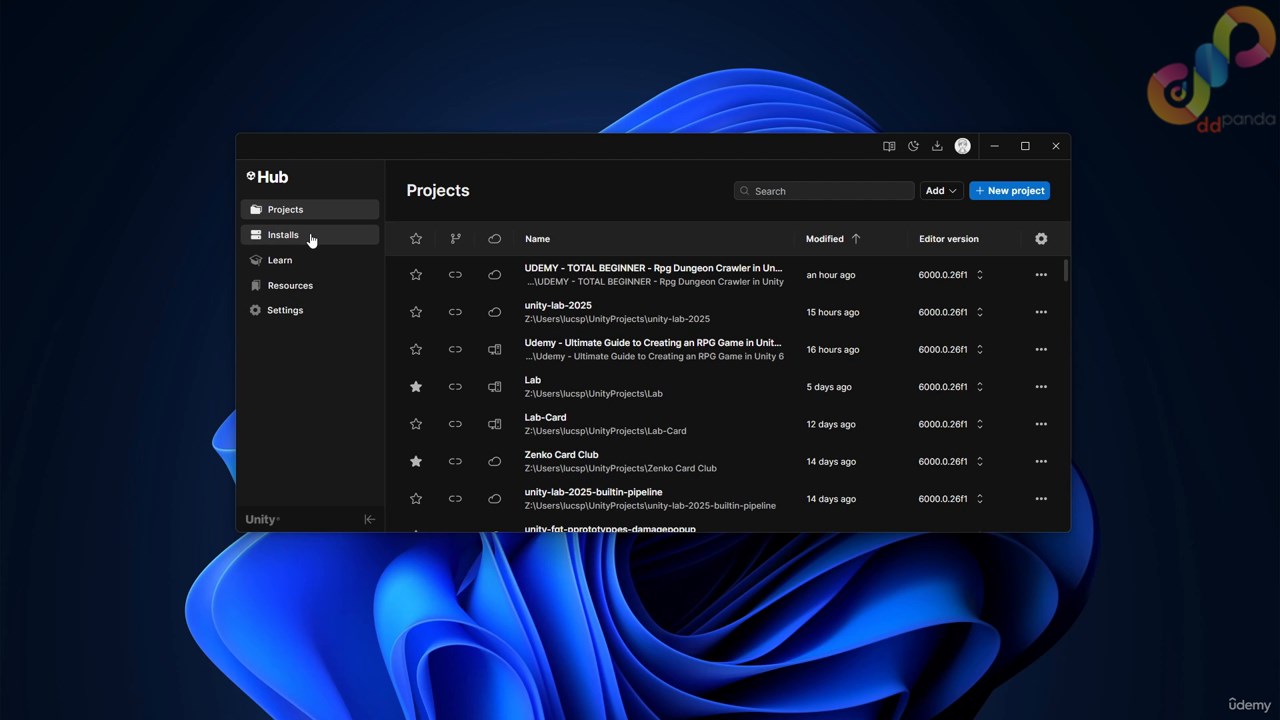The width and height of the screenshot is (1280, 720).
Task: Unstar the Zenko Card Club project
Action: 416,461
